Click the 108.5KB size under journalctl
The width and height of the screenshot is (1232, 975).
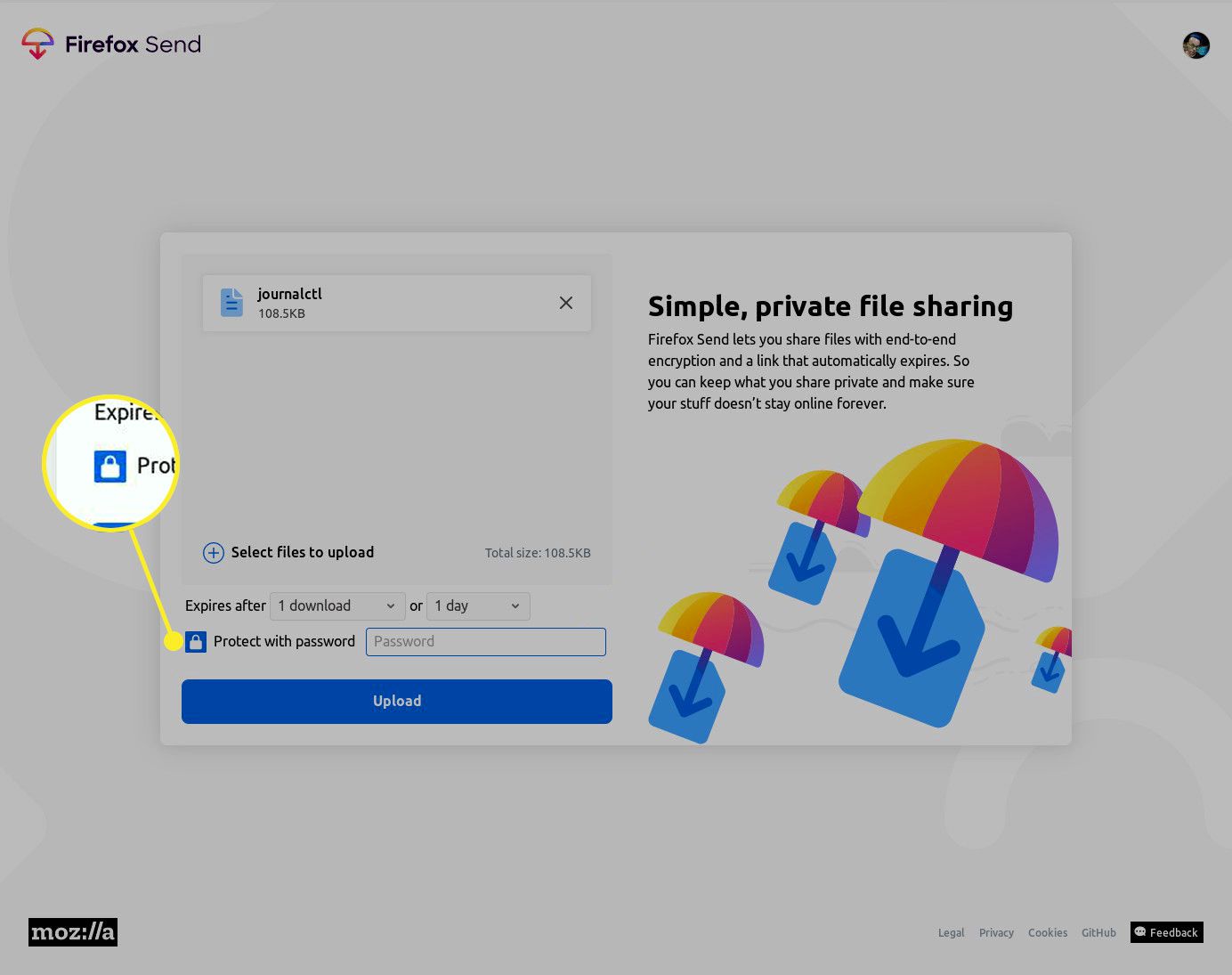coord(281,313)
